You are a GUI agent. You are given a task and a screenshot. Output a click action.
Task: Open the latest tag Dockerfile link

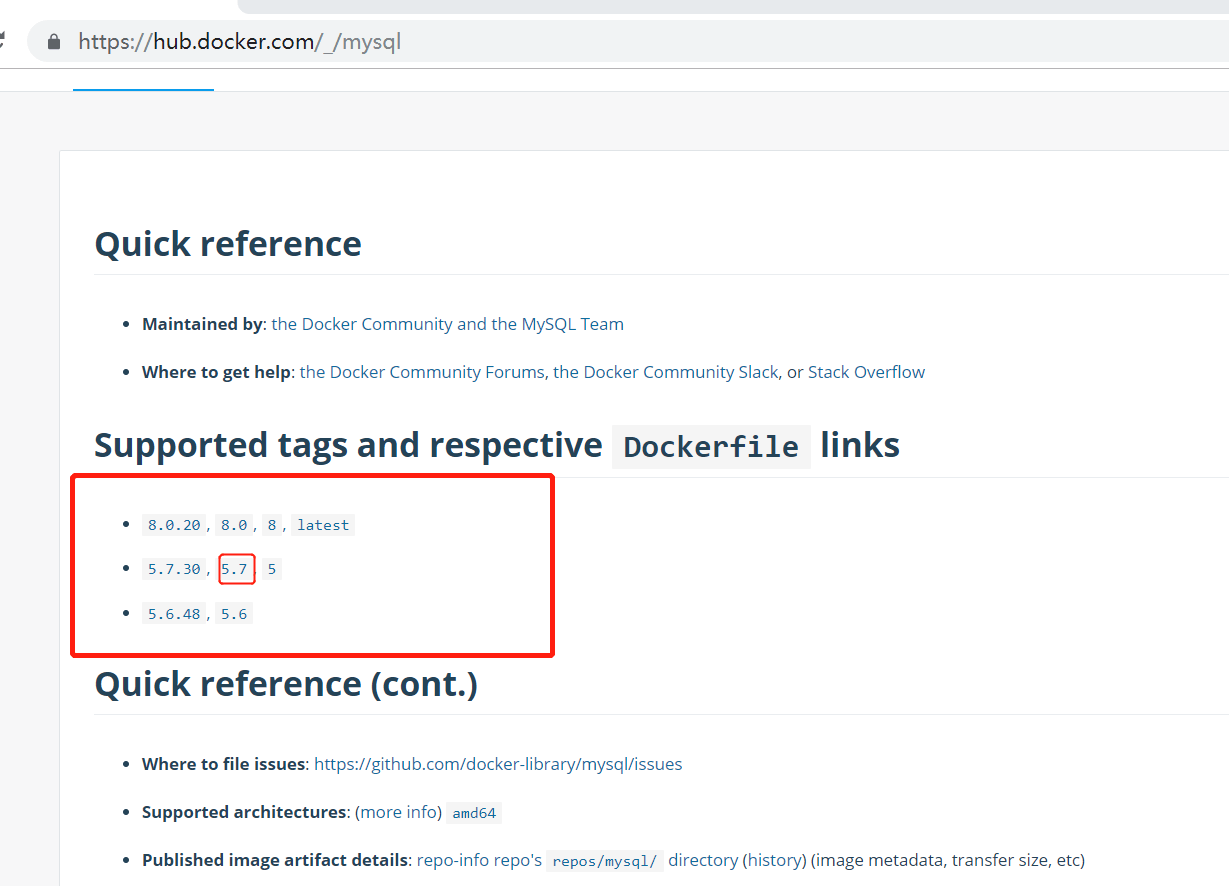pyautogui.click(x=323, y=525)
